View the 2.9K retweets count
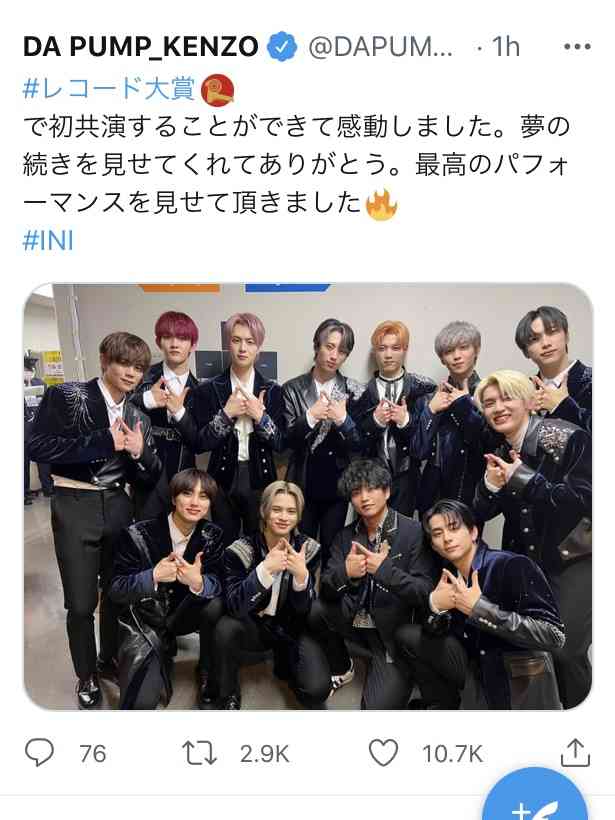 tap(265, 754)
